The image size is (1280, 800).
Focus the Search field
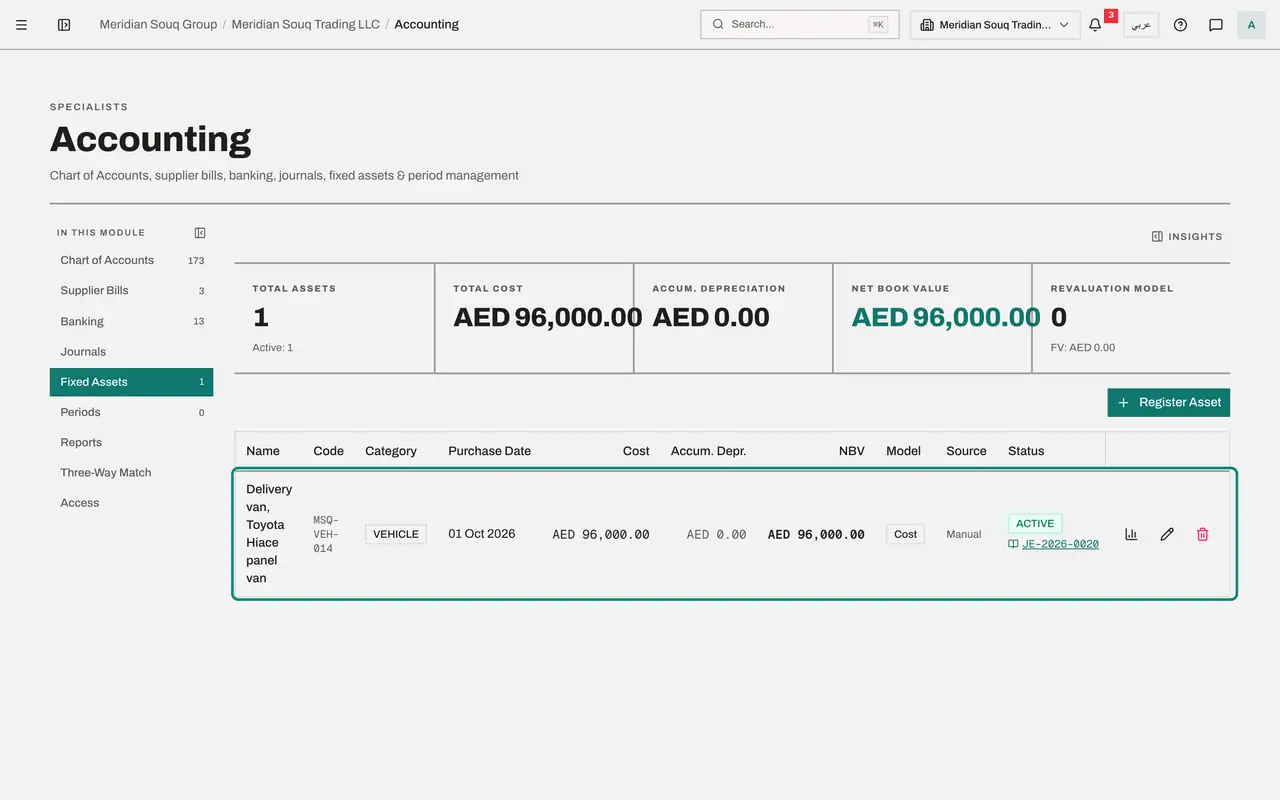click(800, 25)
